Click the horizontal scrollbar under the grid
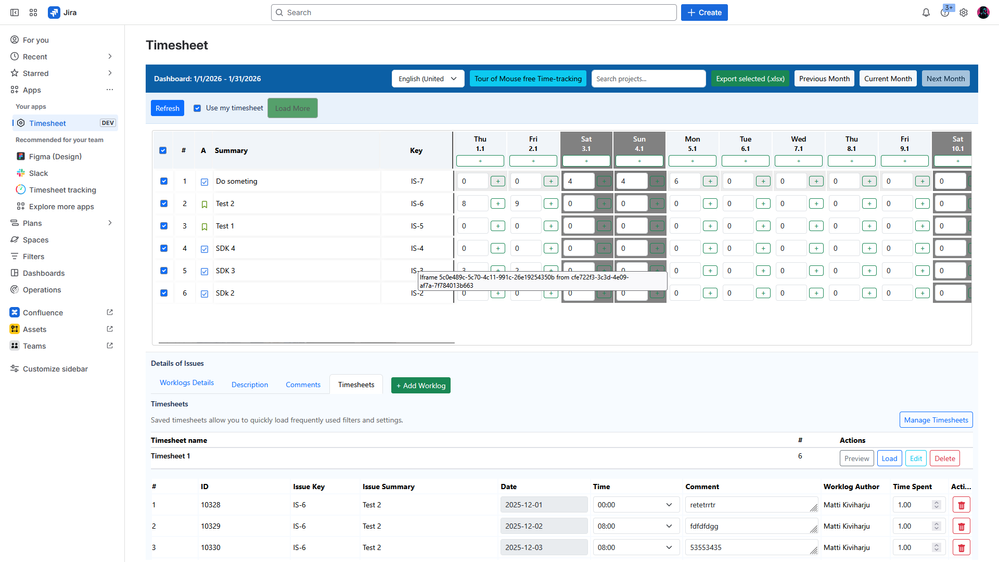The height and width of the screenshot is (562, 999). tap(306, 343)
